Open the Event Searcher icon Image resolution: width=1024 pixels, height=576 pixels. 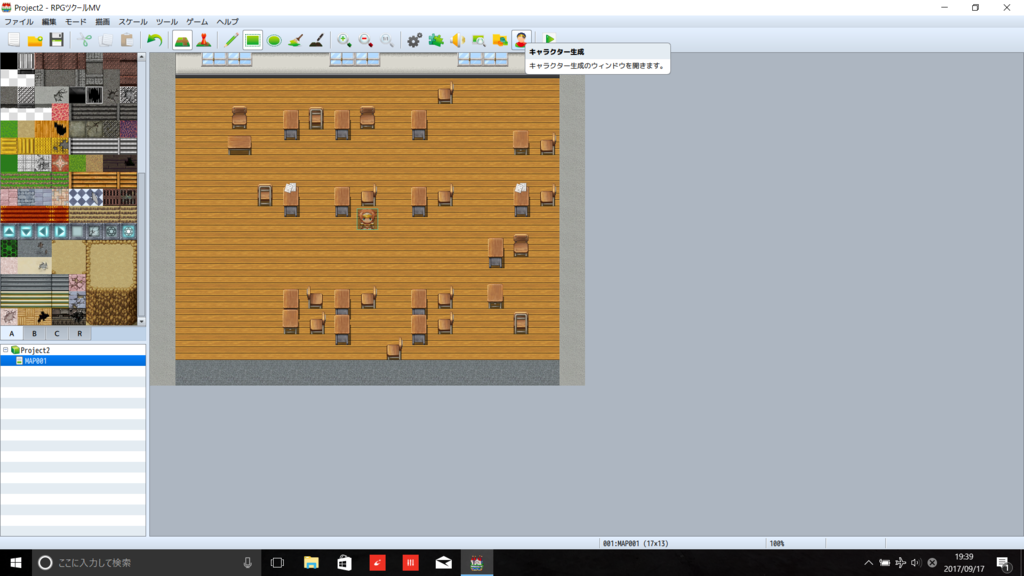coord(479,40)
